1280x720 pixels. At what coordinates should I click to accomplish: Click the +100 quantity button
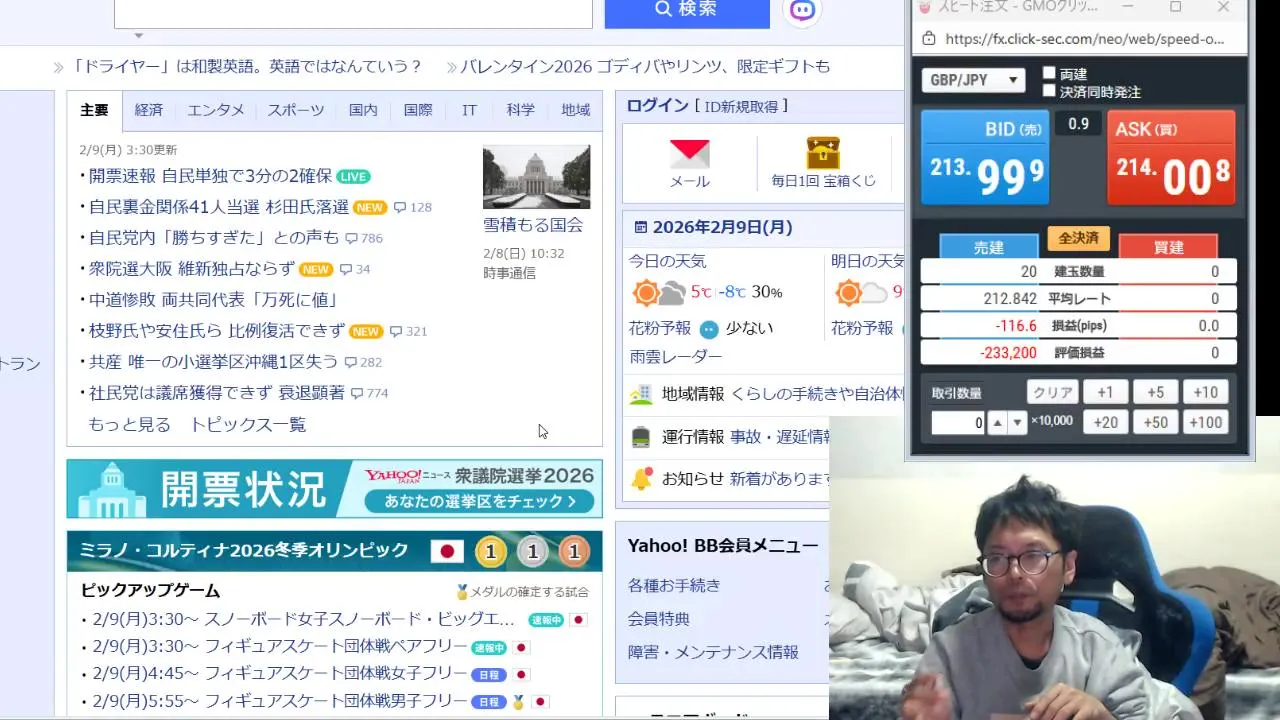[x=1205, y=423]
